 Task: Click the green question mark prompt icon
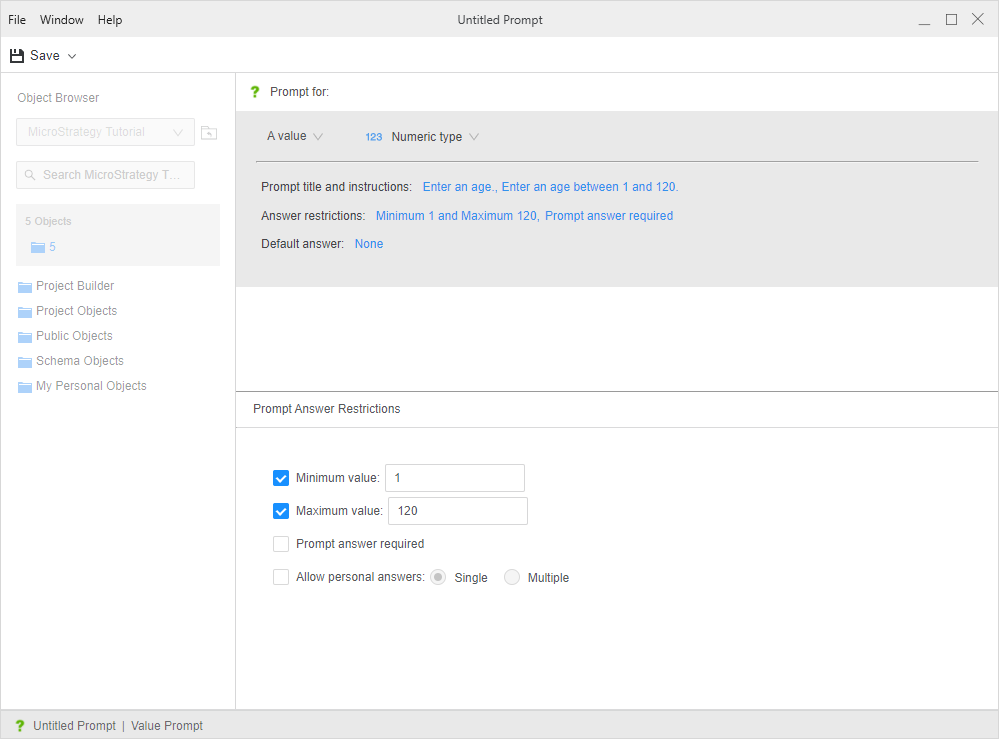pyautogui.click(x=254, y=92)
